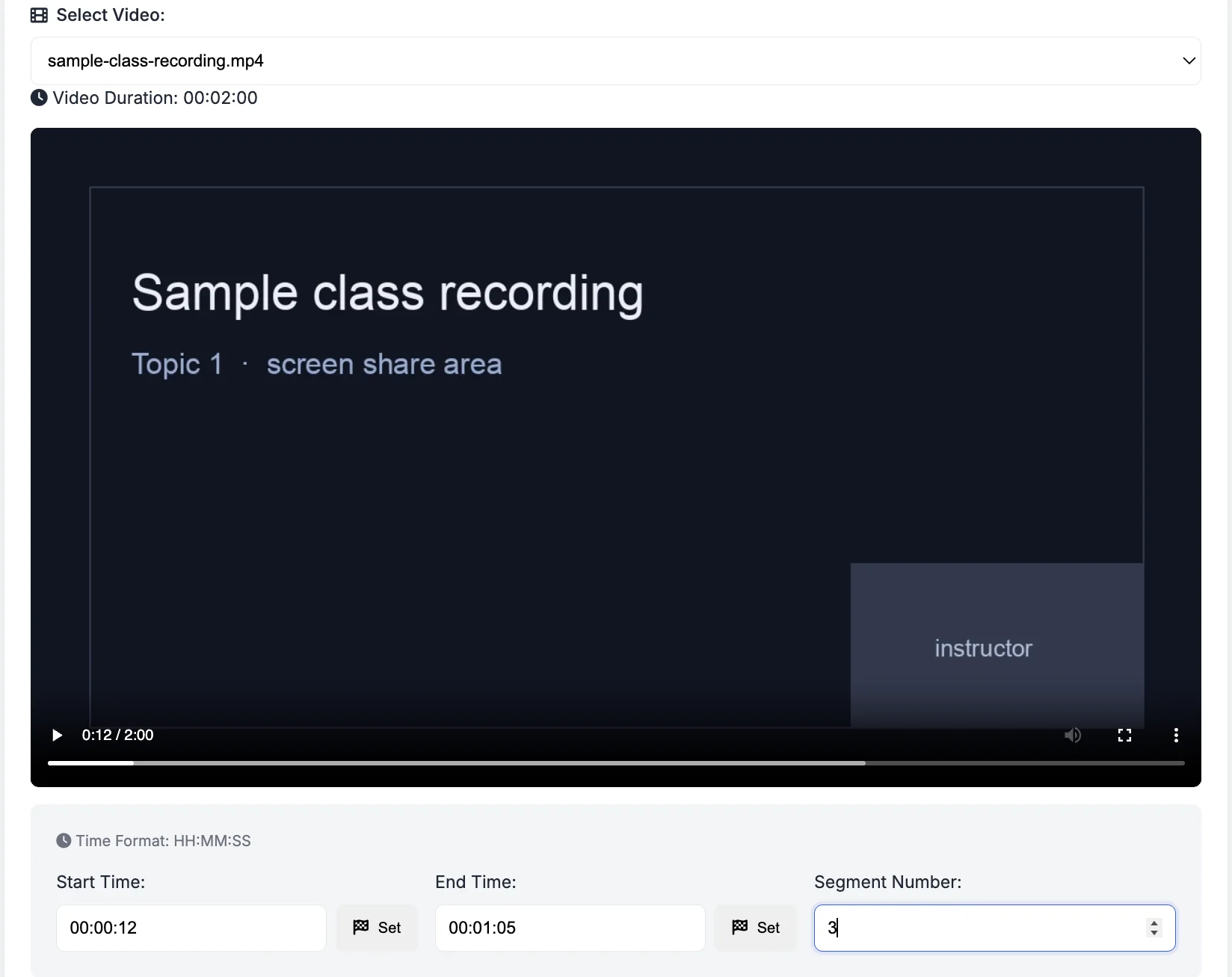Viewport: 1232px width, 977px height.
Task: Click the Time Format: HH:MM:SS text
Action: [x=163, y=841]
